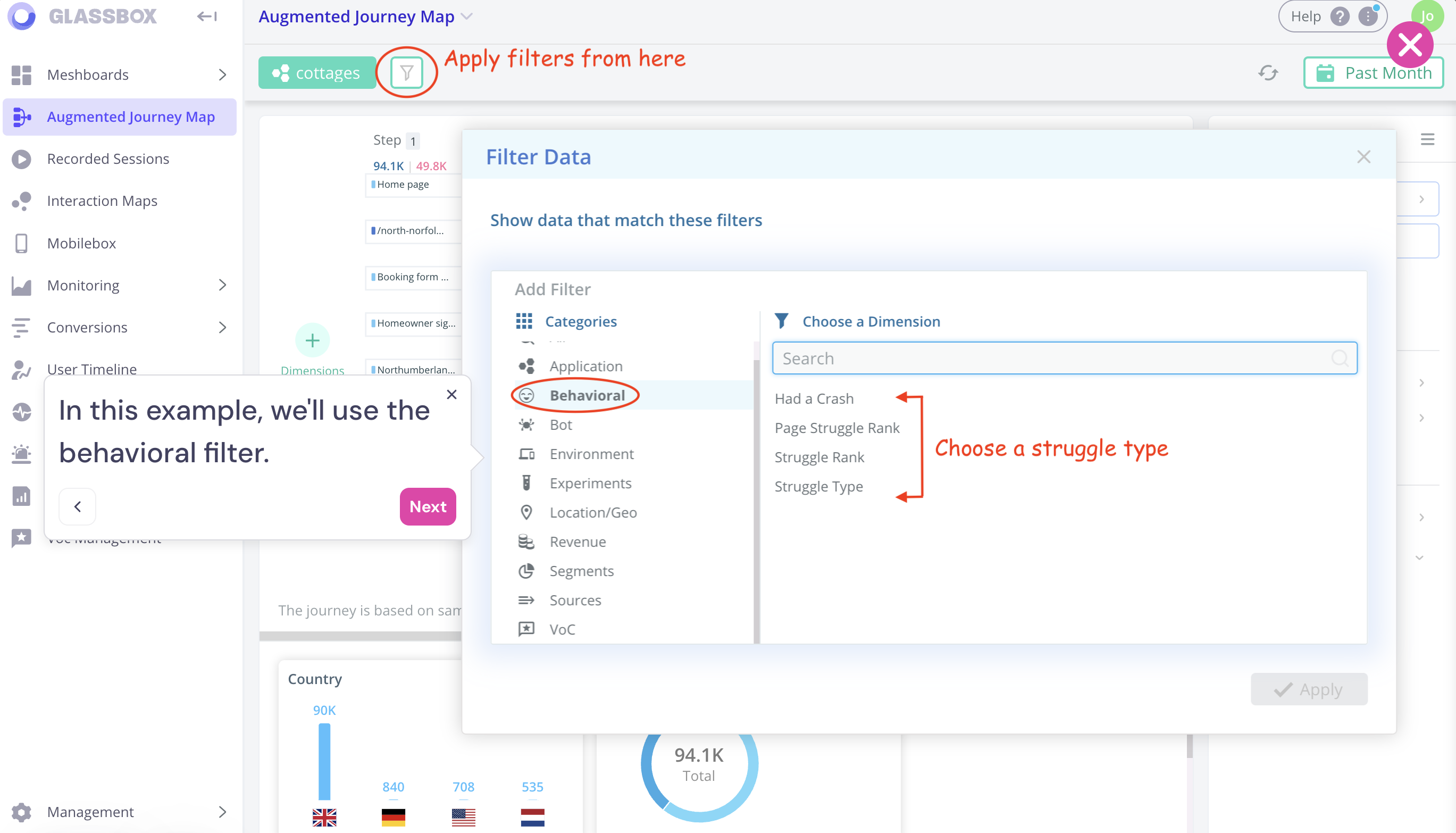The image size is (1456, 833).
Task: Click the dimension Search input field
Action: click(1064, 358)
